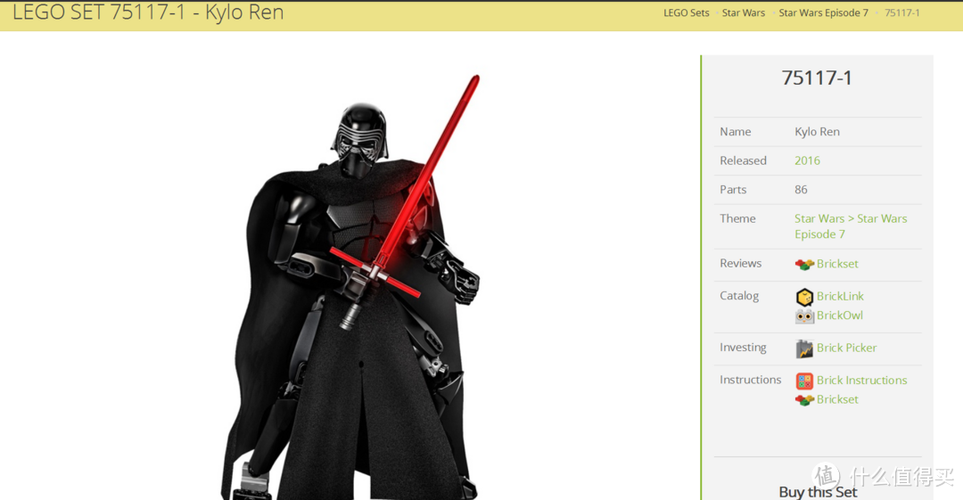Open the Brick Instructions link
This screenshot has width=963, height=500.
[861, 381]
